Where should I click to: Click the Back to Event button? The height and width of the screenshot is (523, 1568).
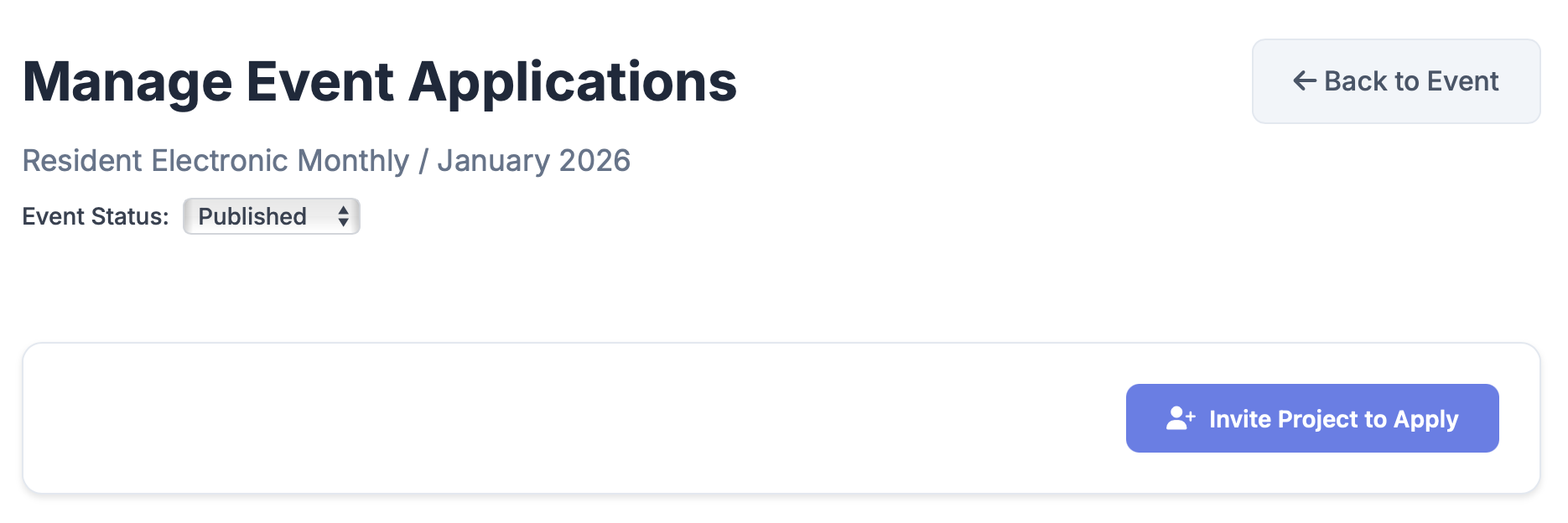[1395, 80]
